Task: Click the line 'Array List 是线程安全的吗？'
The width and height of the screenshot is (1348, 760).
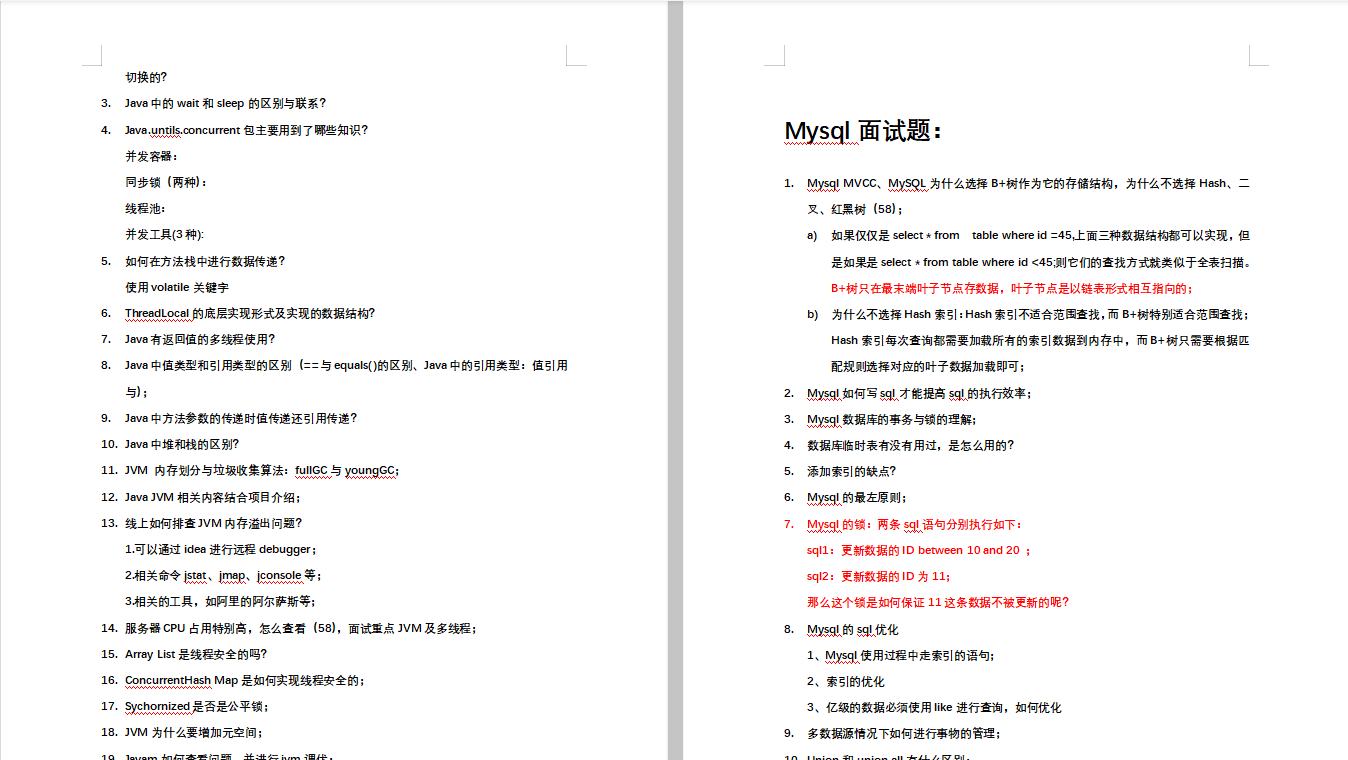Action: [x=196, y=654]
